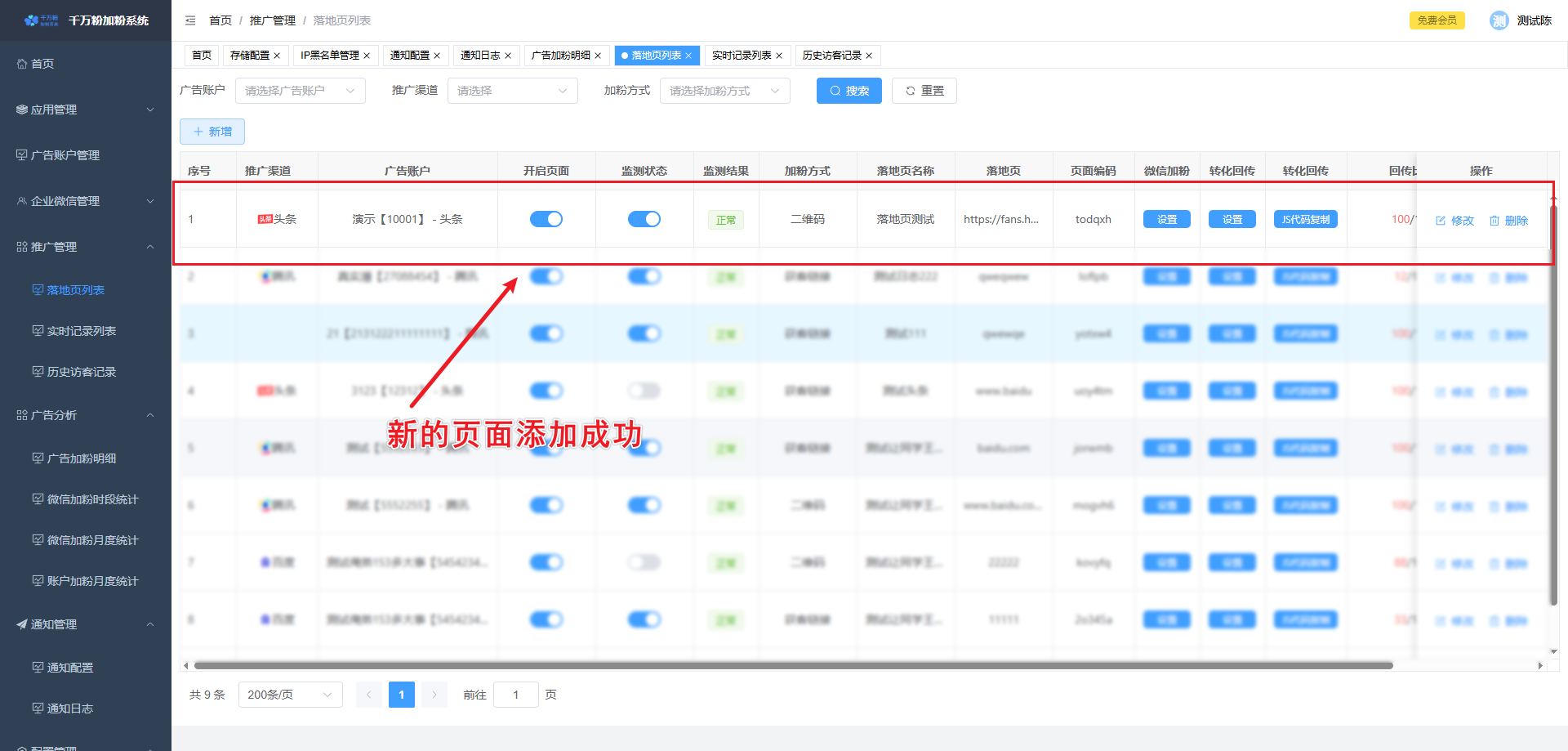Click the sidebar collapse hamburger icon
Image resolution: width=1568 pixels, height=751 pixels.
point(190,20)
